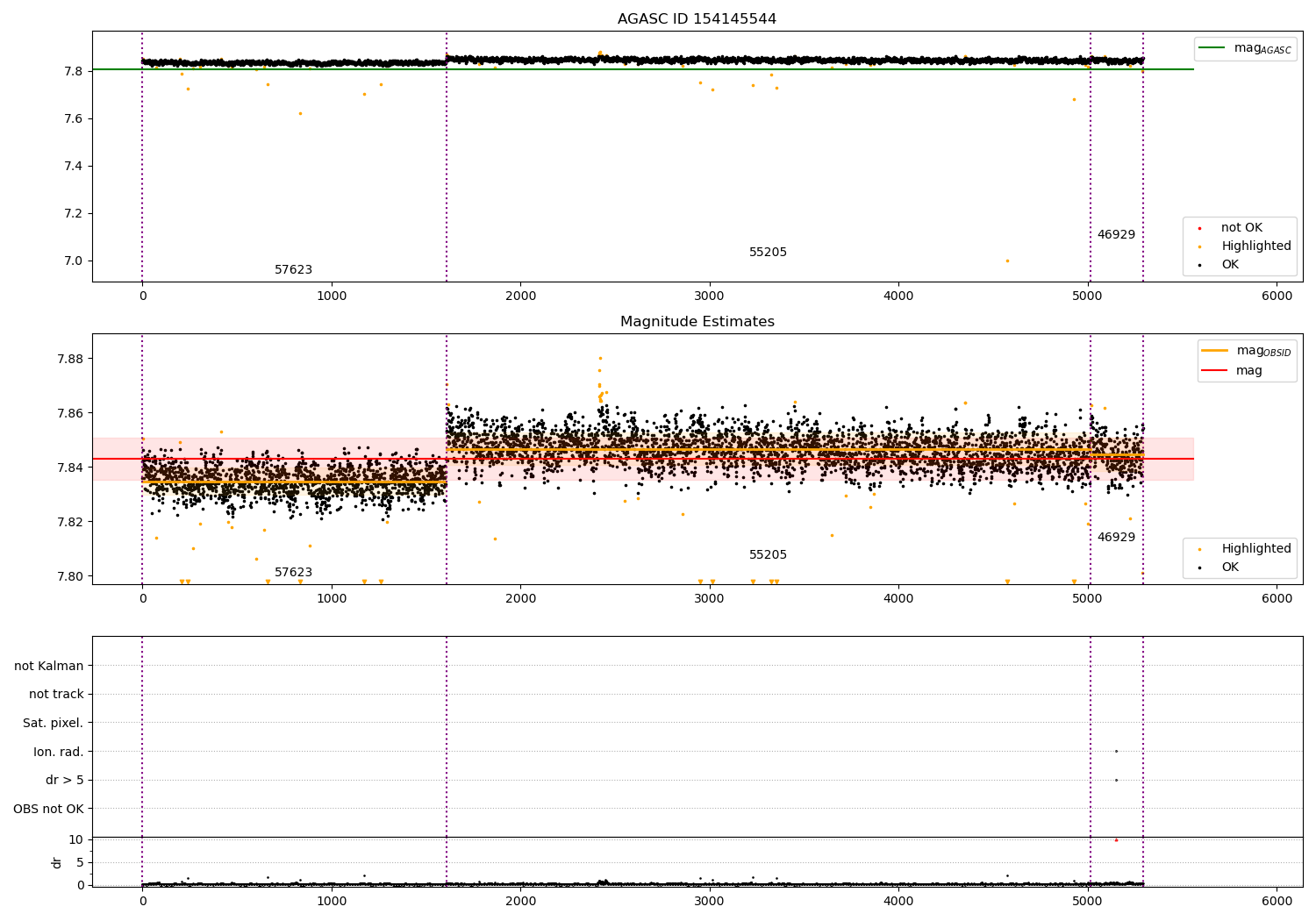Image resolution: width=1316 pixels, height=921 pixels.
Task: Select the 'Magnitude Estimates' title
Action: pos(697,322)
